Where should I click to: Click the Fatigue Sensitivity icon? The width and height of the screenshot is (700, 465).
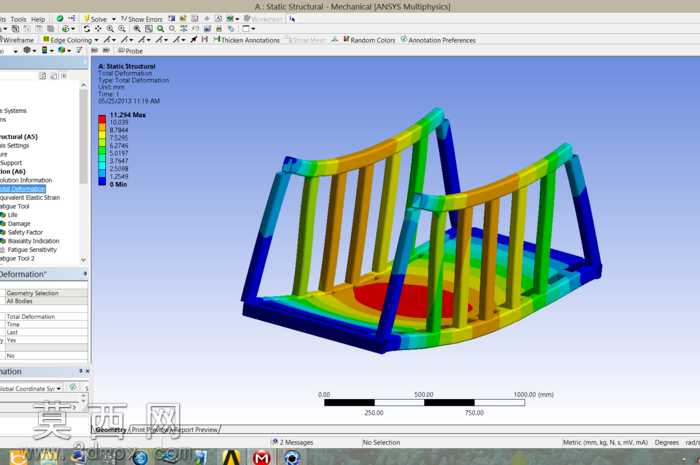click(3, 249)
